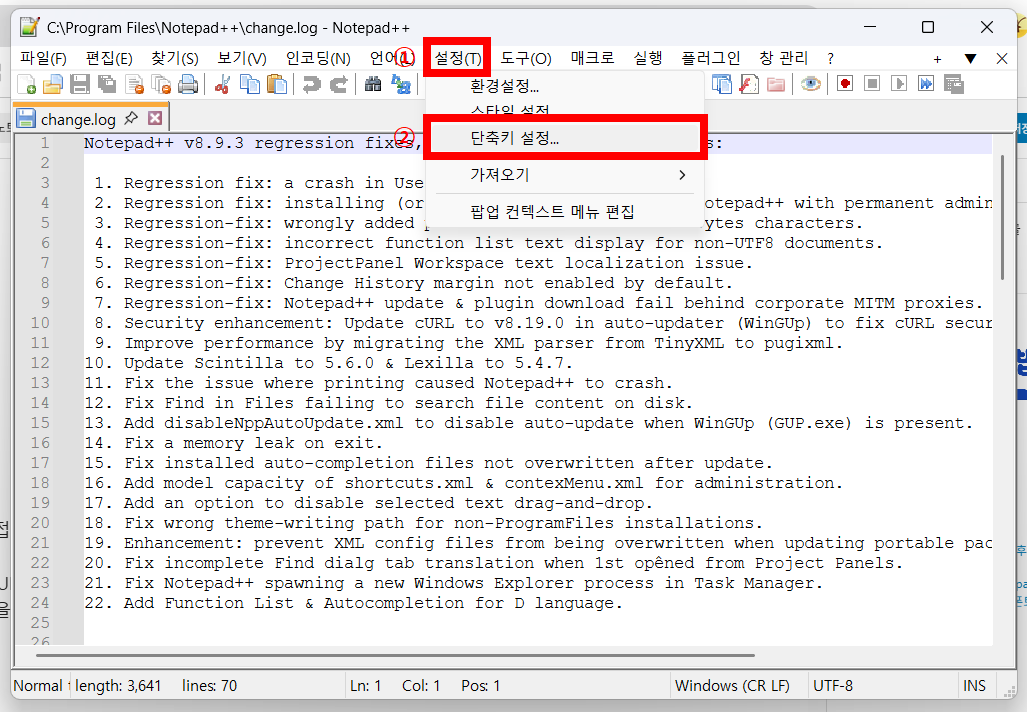Click line number 12 in margin
This screenshot has height=712, width=1027.
(40, 363)
